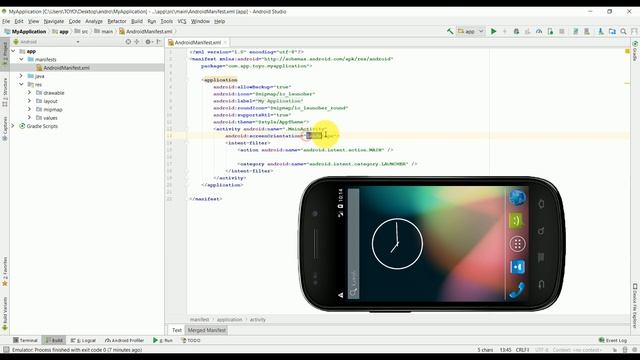Click the Search Everywhere magnifier icon
Image resolution: width=640 pixels, height=360 pixels.
click(624, 31)
